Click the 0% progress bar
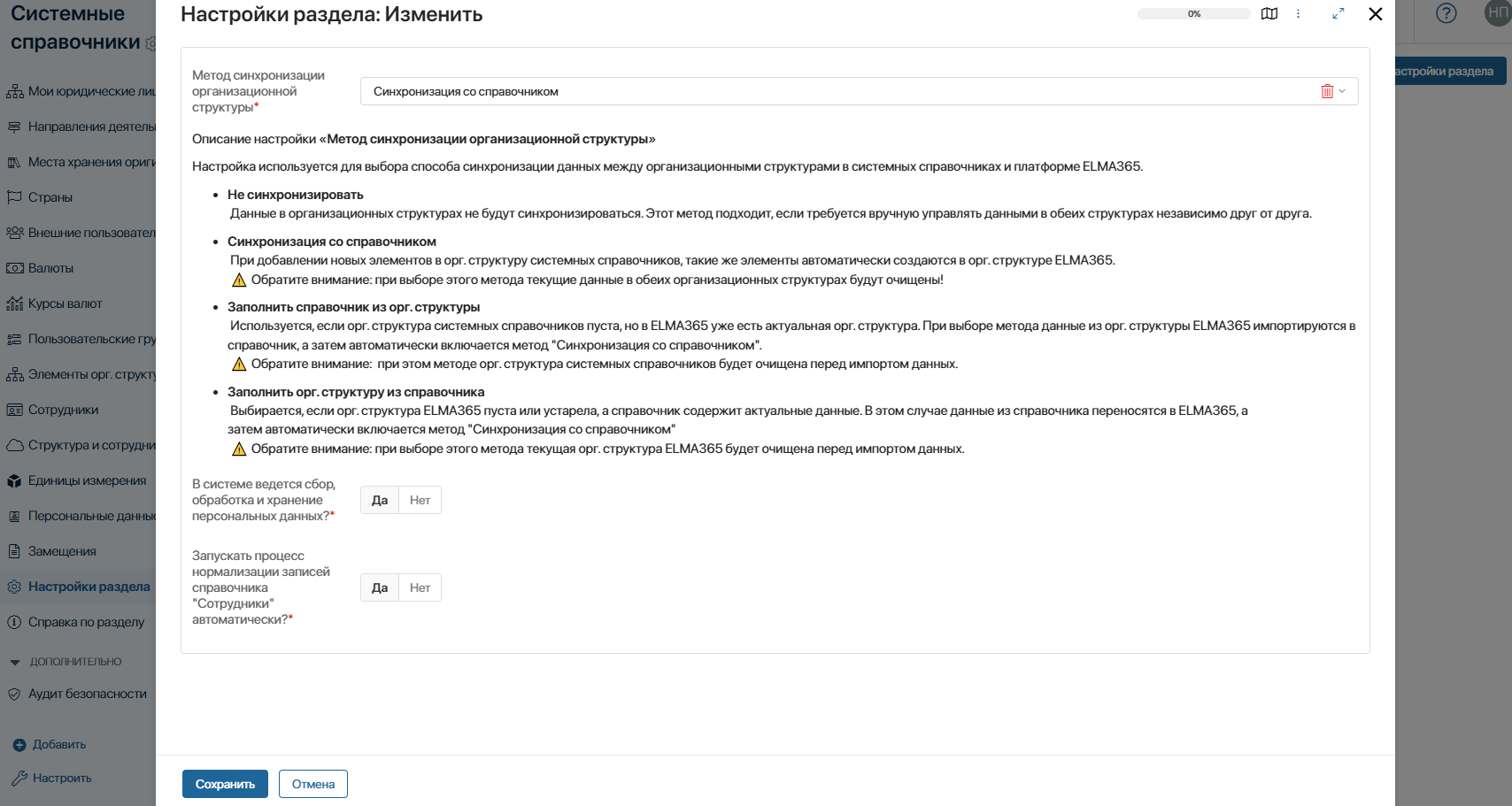1512x806 pixels. click(x=1194, y=14)
